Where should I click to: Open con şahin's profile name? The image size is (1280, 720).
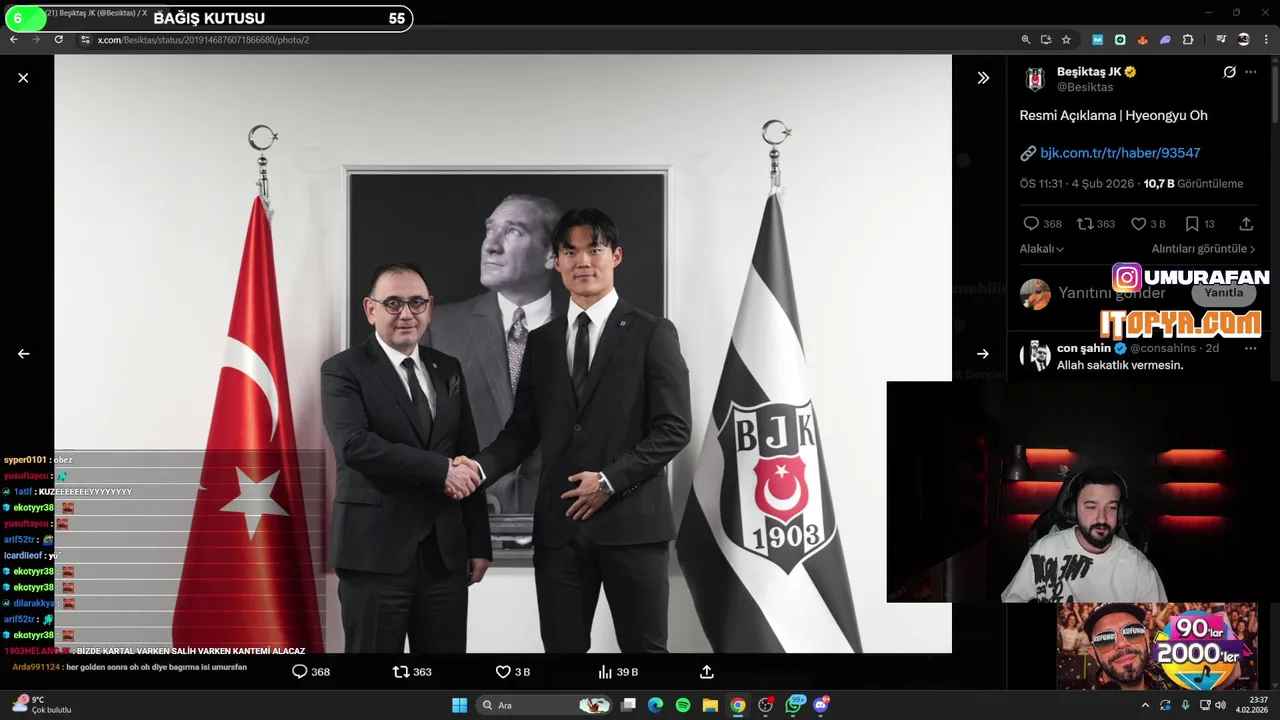click(x=1084, y=348)
